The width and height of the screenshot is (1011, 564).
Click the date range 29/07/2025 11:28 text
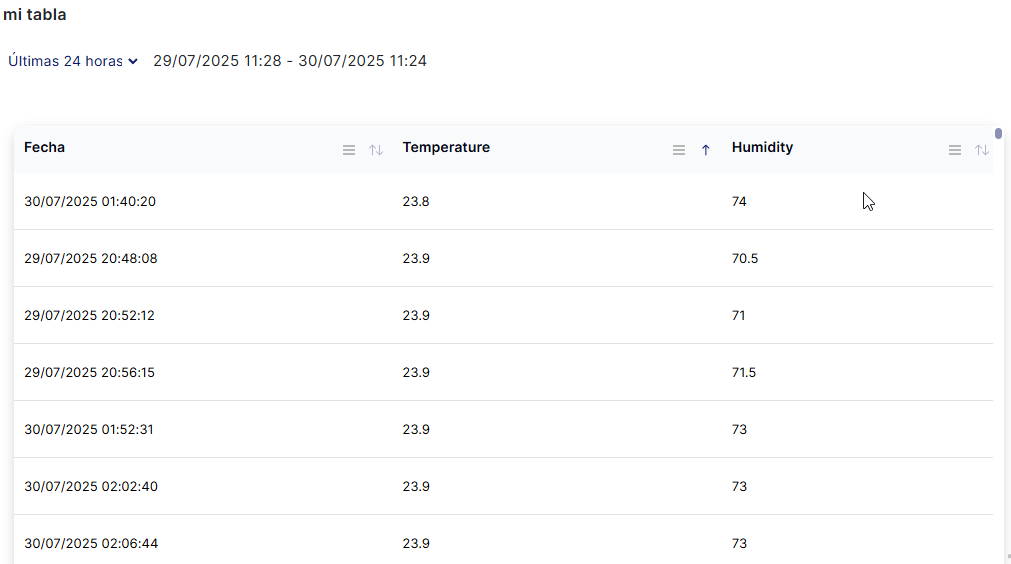click(x=221, y=61)
